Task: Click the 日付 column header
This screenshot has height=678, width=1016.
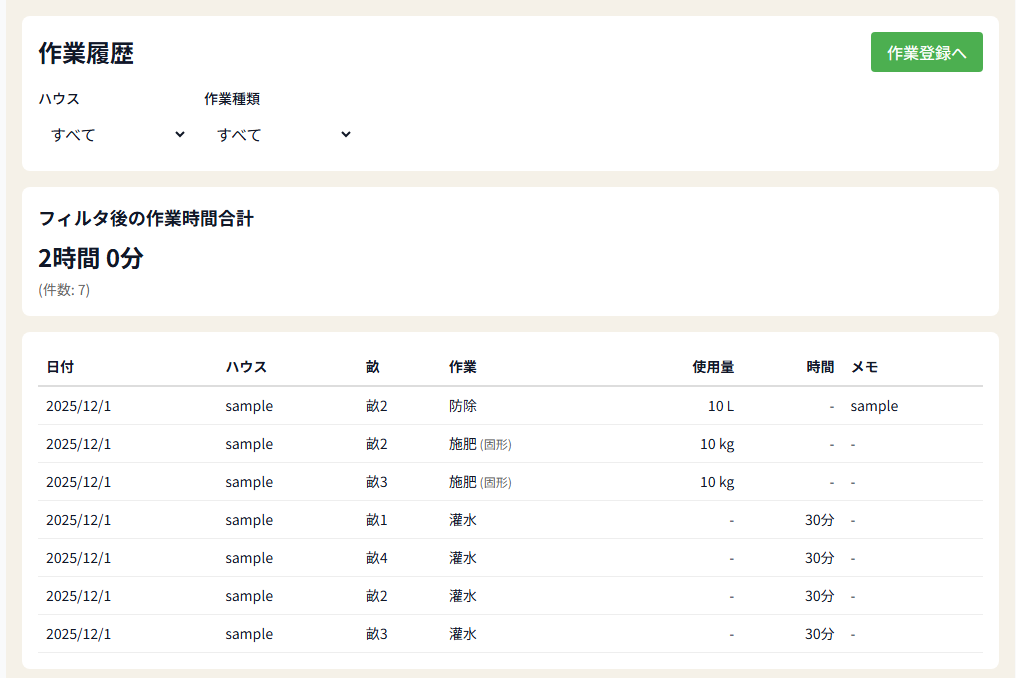Action: pyautogui.click(x=60, y=367)
